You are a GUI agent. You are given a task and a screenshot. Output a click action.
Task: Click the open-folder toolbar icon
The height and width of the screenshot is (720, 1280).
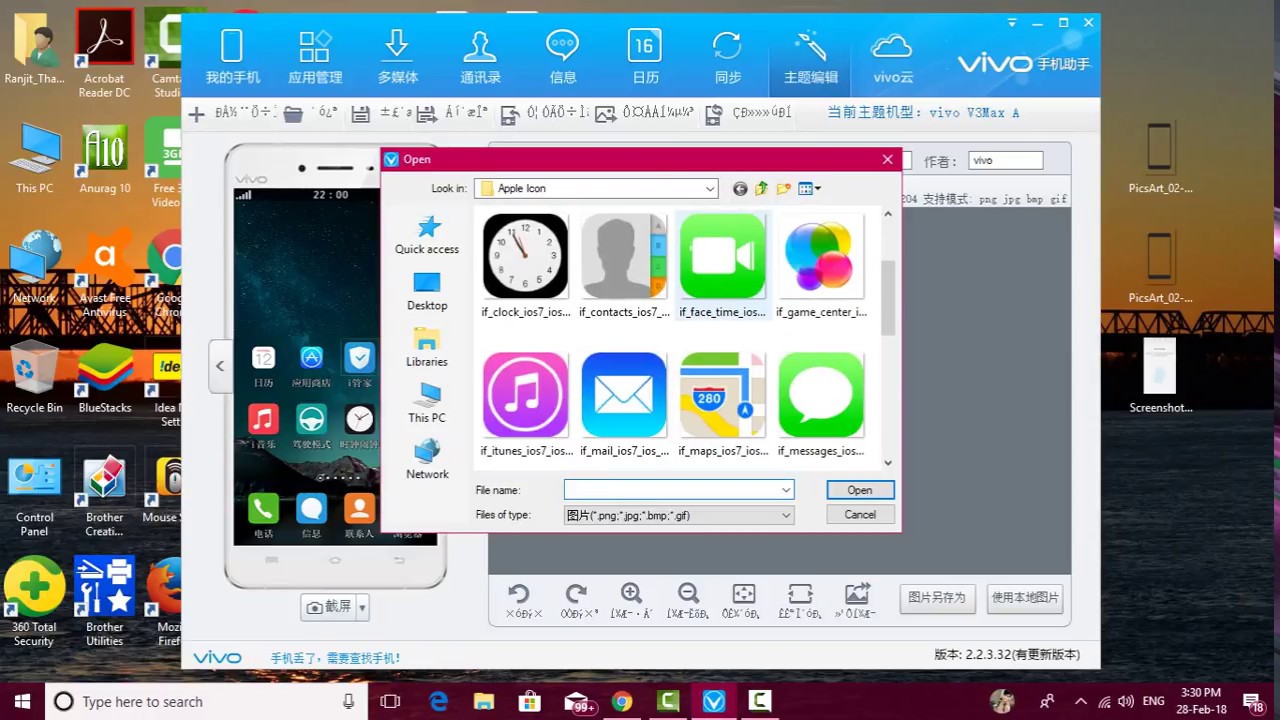pos(293,114)
